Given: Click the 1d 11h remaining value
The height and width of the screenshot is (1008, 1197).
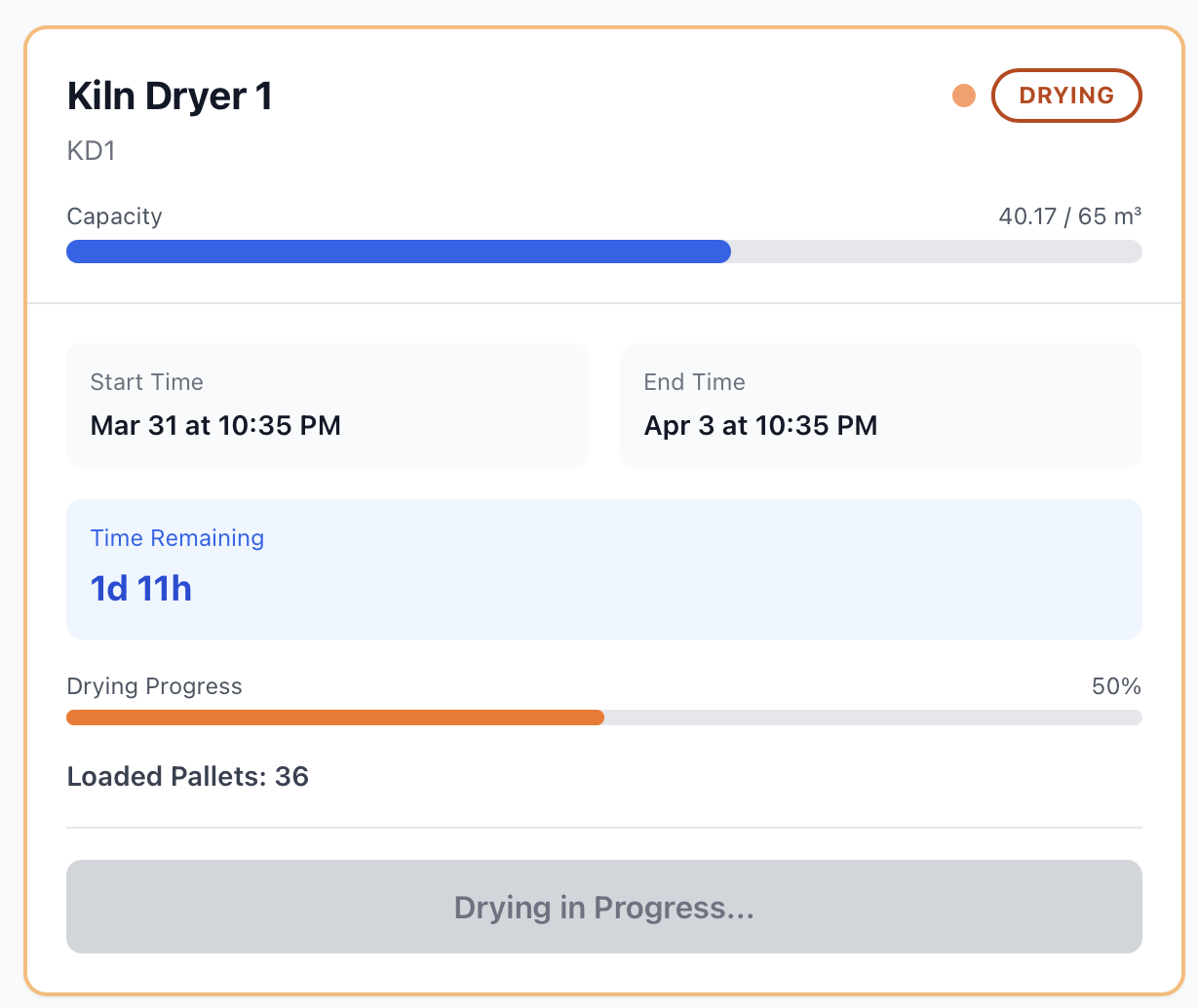Looking at the screenshot, I should pyautogui.click(x=140, y=589).
